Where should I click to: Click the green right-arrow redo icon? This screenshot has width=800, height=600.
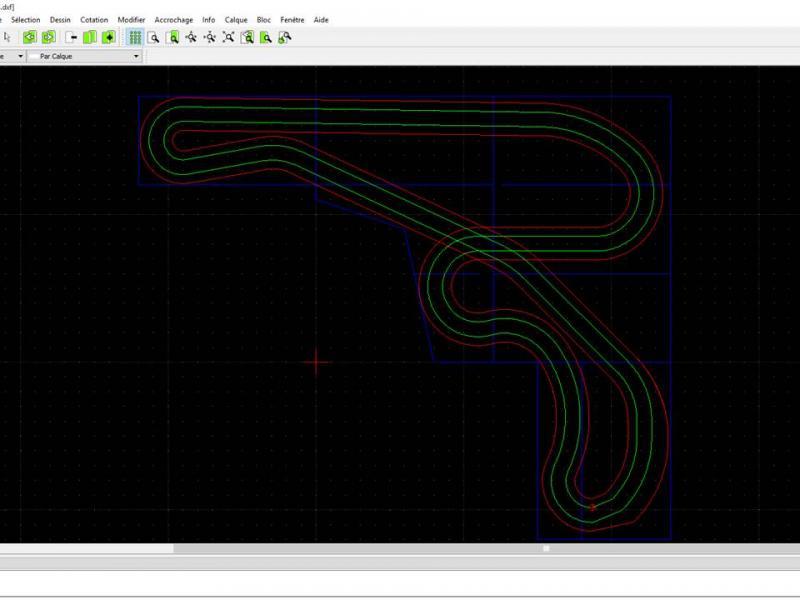pos(48,37)
